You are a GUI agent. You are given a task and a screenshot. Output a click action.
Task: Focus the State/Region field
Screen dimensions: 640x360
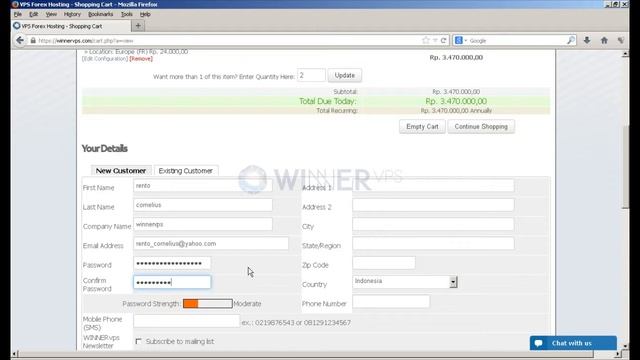pos(433,244)
